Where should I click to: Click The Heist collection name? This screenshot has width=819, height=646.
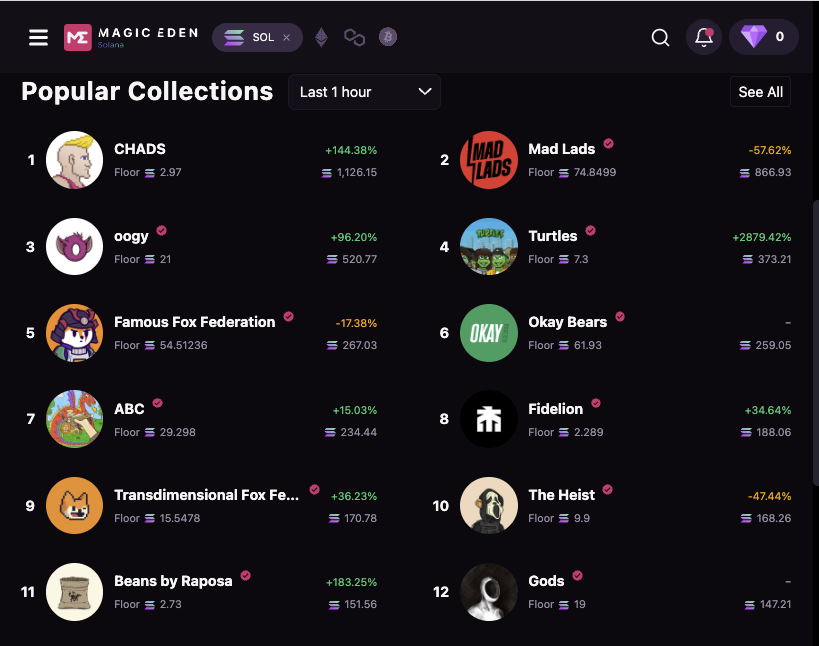561,495
